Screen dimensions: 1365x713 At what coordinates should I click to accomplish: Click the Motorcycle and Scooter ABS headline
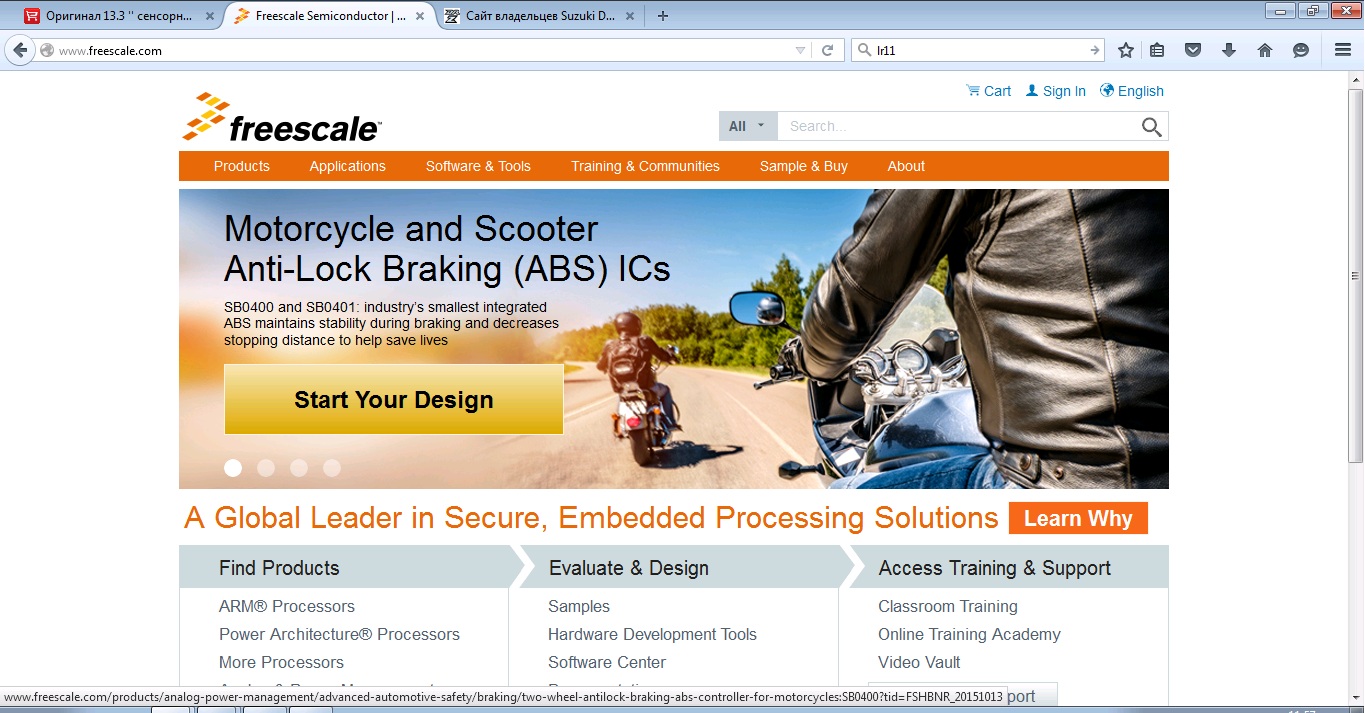(x=447, y=249)
